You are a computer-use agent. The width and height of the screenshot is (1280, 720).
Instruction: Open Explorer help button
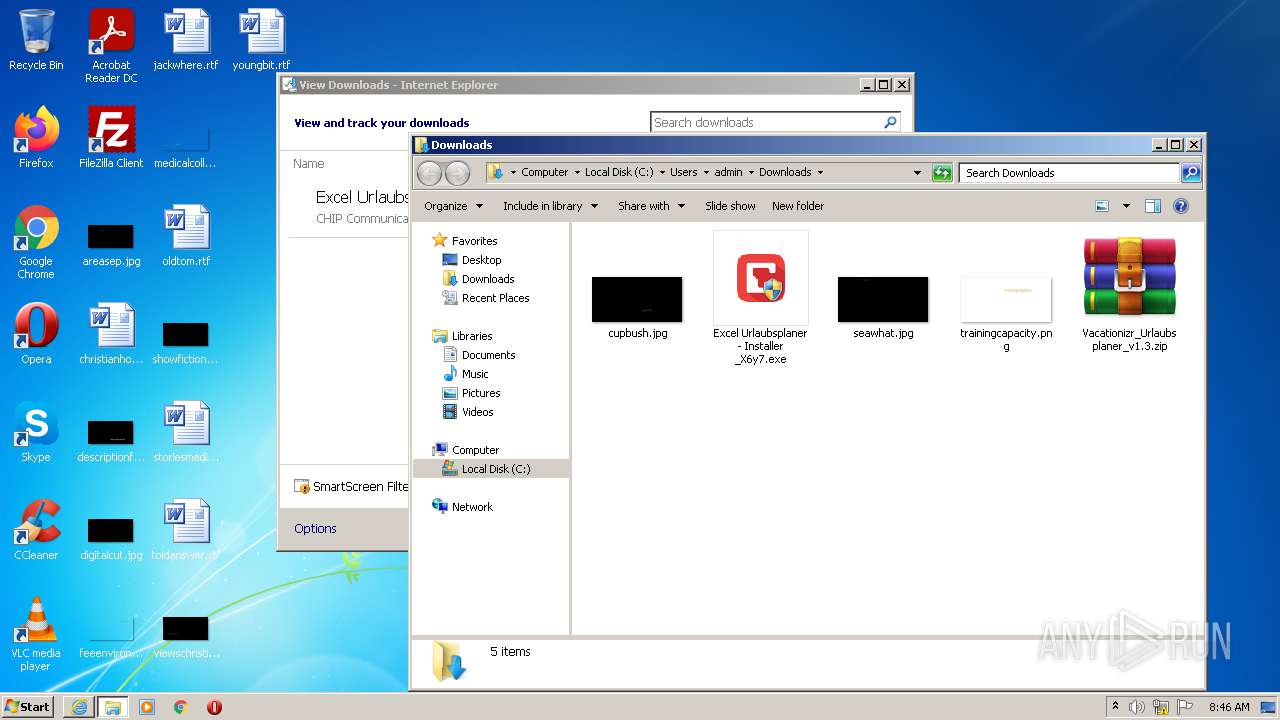(1181, 206)
